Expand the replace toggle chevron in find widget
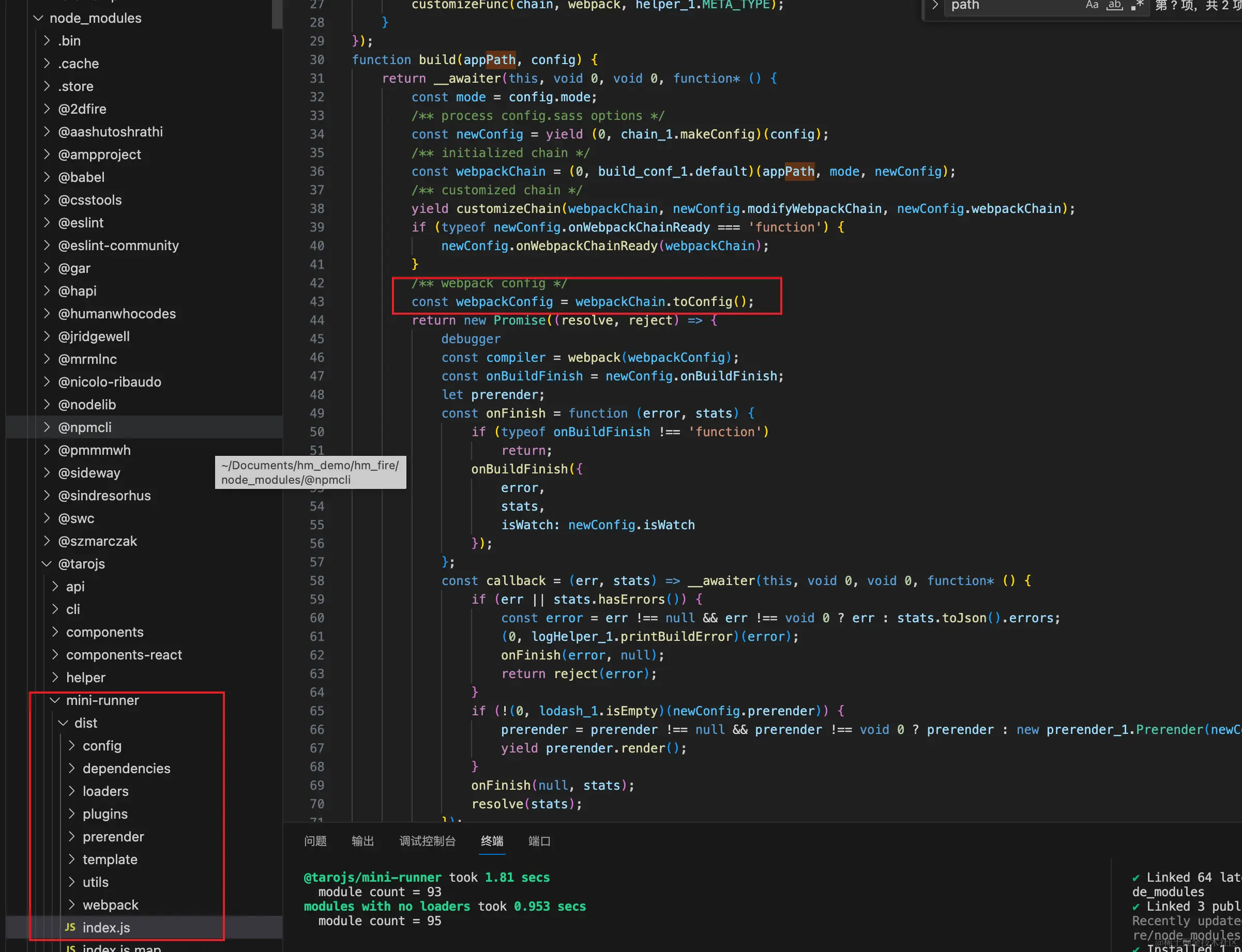The image size is (1242, 952). 935,5
